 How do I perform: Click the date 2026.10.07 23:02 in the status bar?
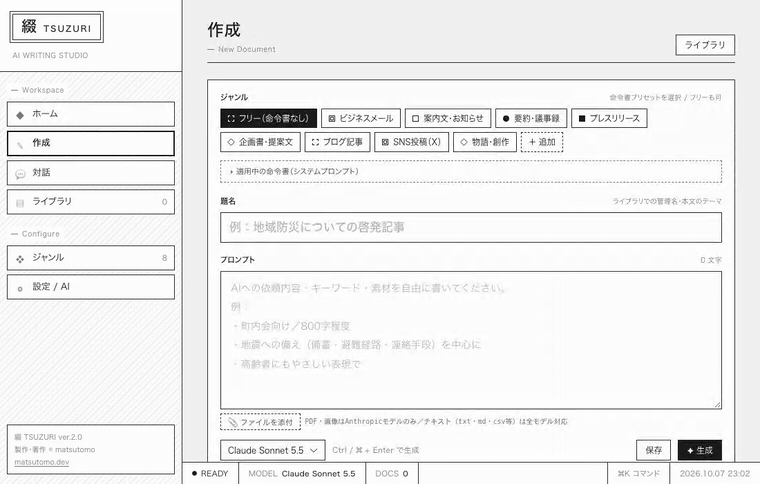(715, 473)
